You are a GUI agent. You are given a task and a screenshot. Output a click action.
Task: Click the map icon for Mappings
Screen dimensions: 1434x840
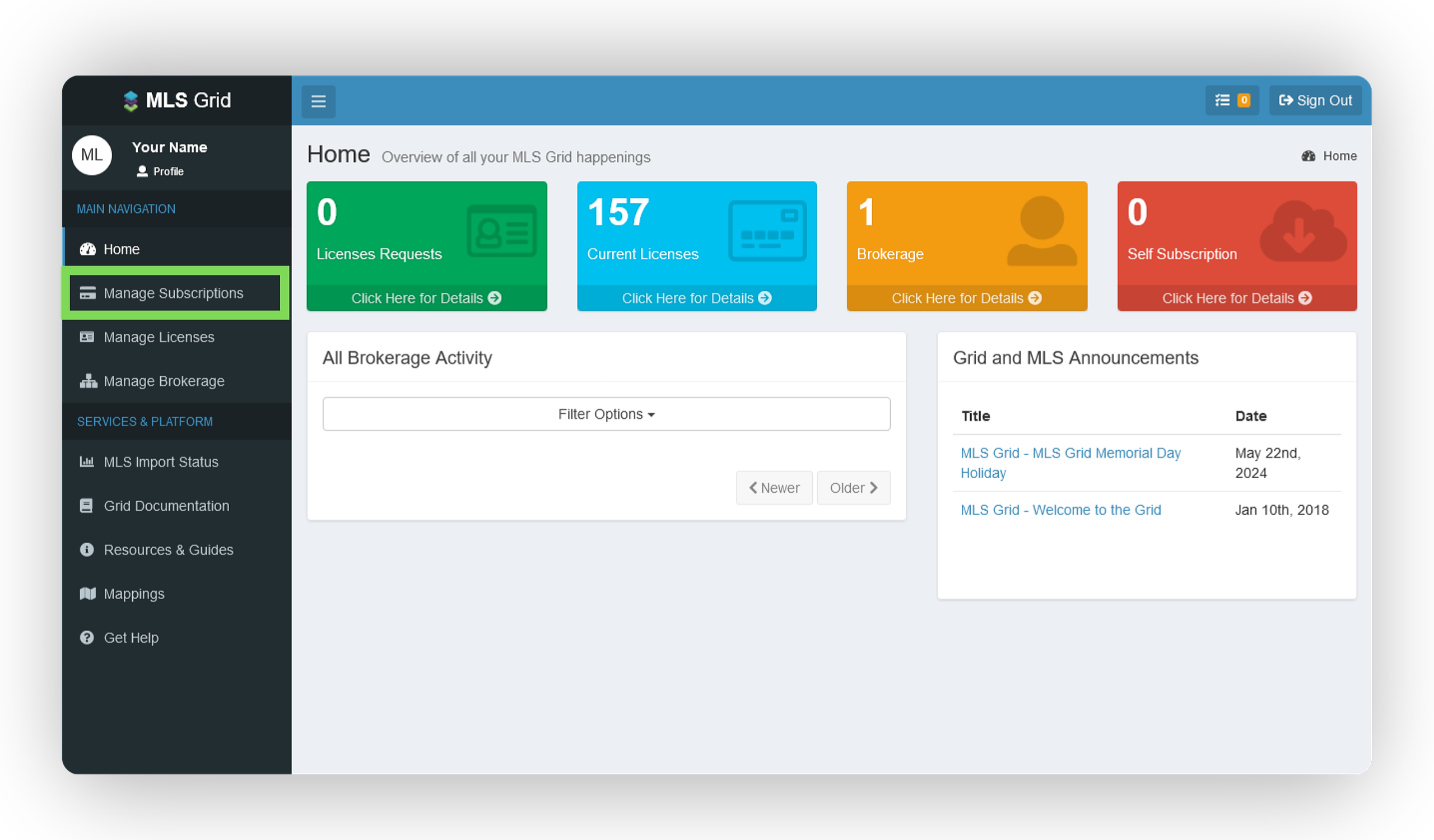(x=87, y=594)
